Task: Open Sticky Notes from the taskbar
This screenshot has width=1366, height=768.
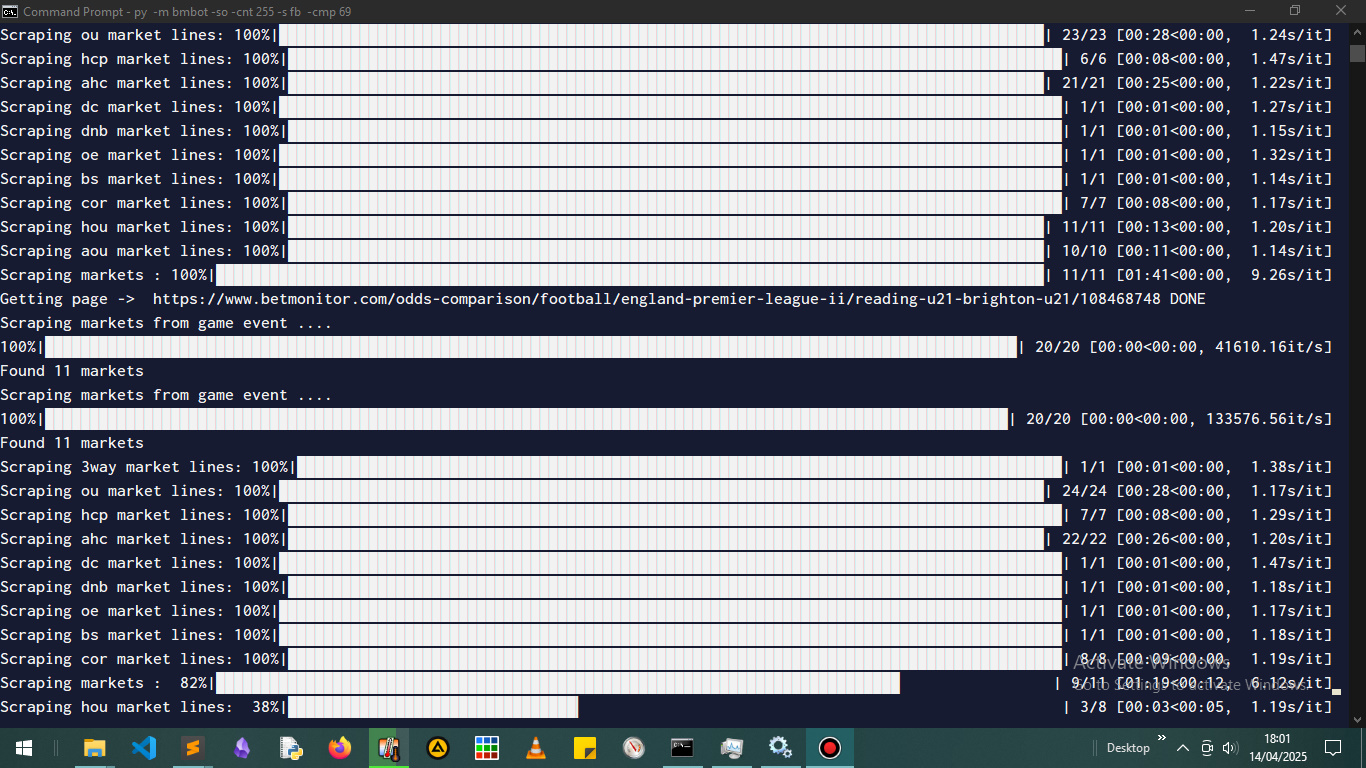Action: click(585, 747)
